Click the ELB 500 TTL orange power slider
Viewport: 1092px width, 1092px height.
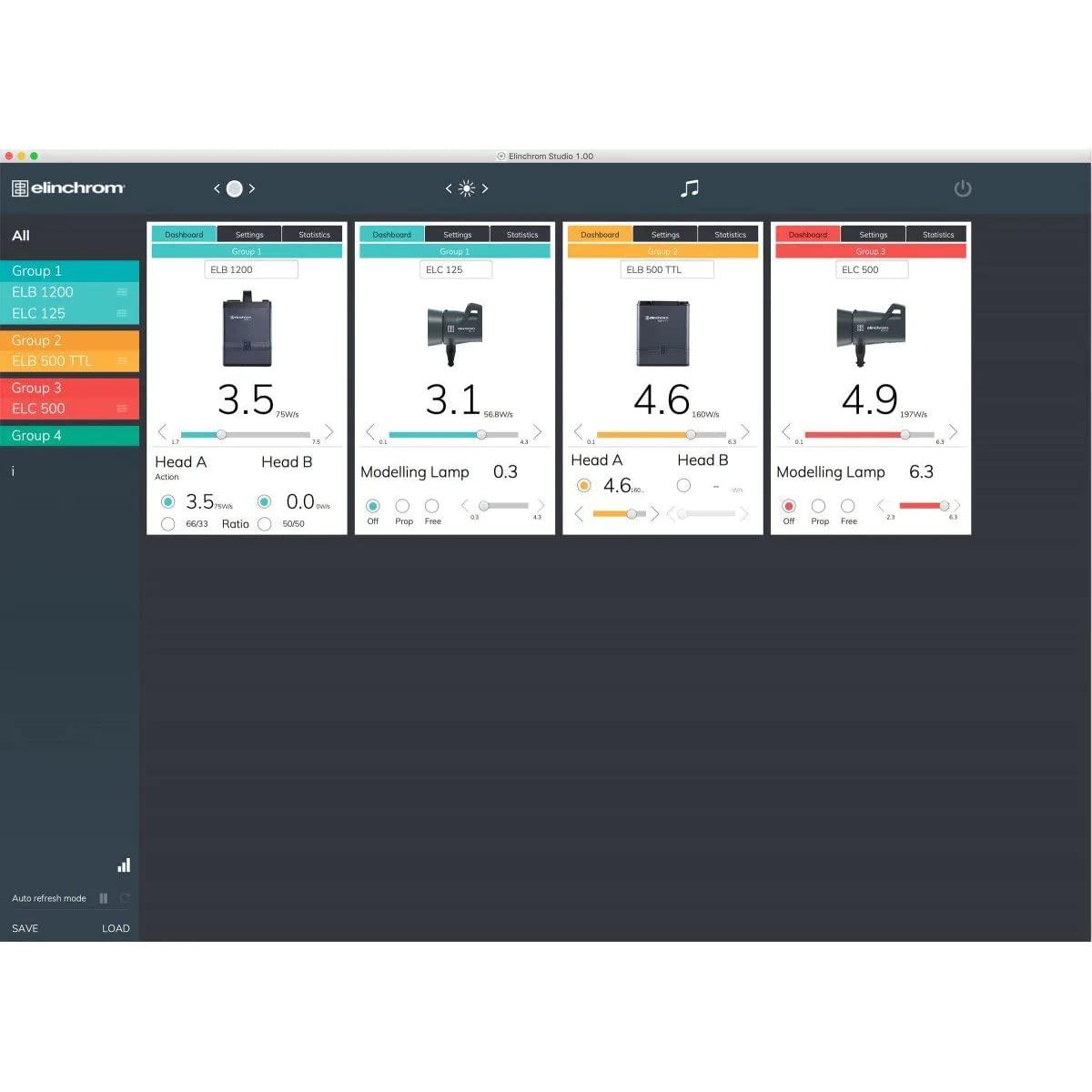662,435
